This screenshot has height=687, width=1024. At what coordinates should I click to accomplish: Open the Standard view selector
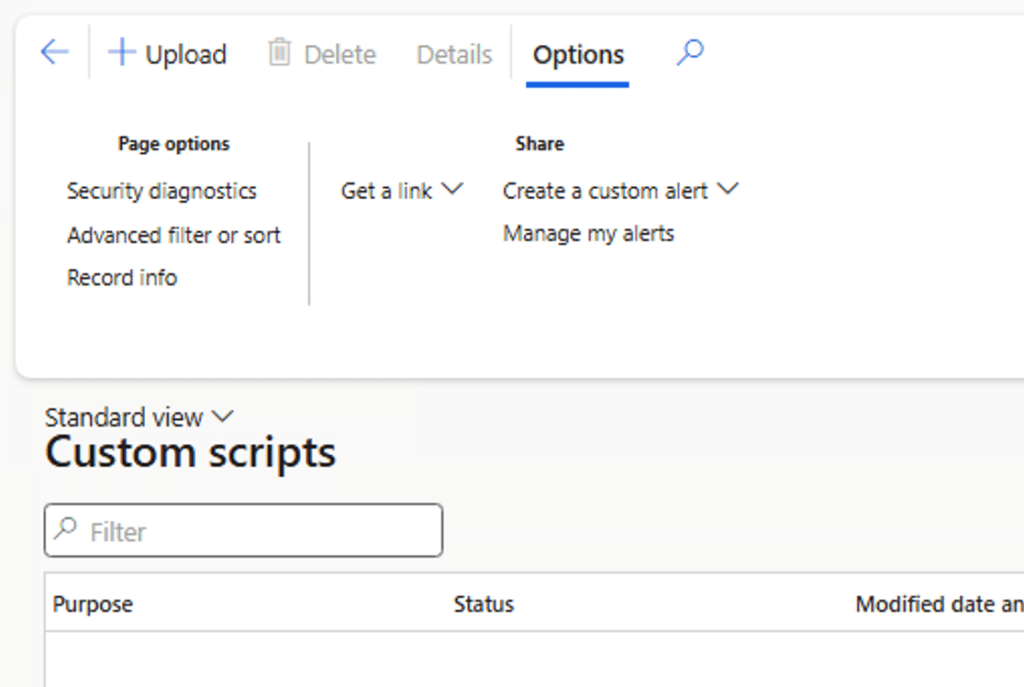point(138,417)
